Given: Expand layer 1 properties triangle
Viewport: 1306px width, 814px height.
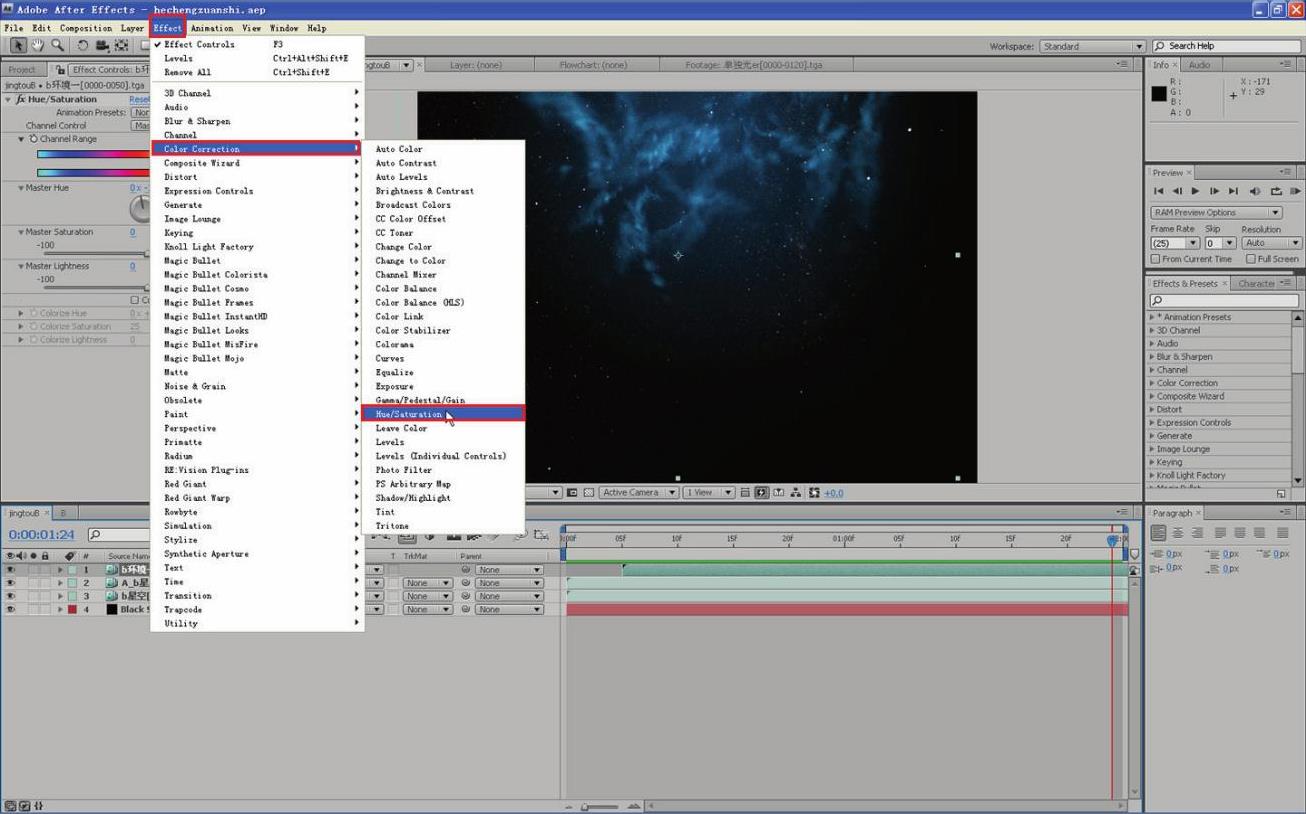Looking at the screenshot, I should [60, 570].
